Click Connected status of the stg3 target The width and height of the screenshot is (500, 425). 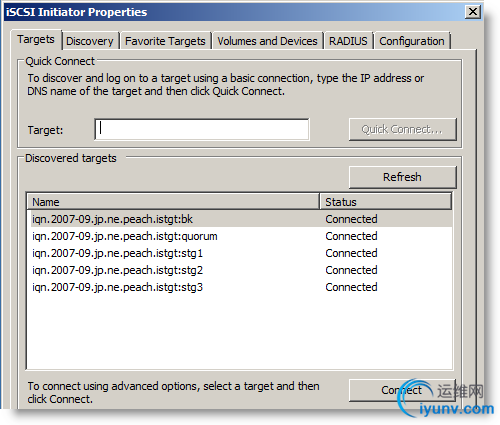point(351,287)
